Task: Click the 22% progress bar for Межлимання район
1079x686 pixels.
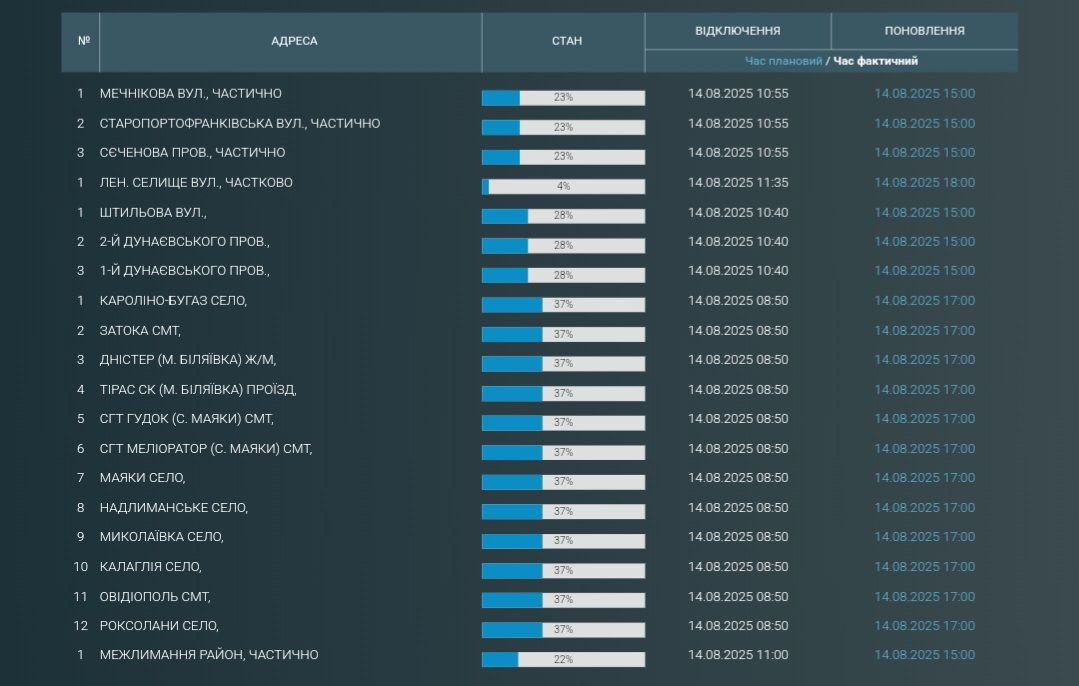Action: 563,659
